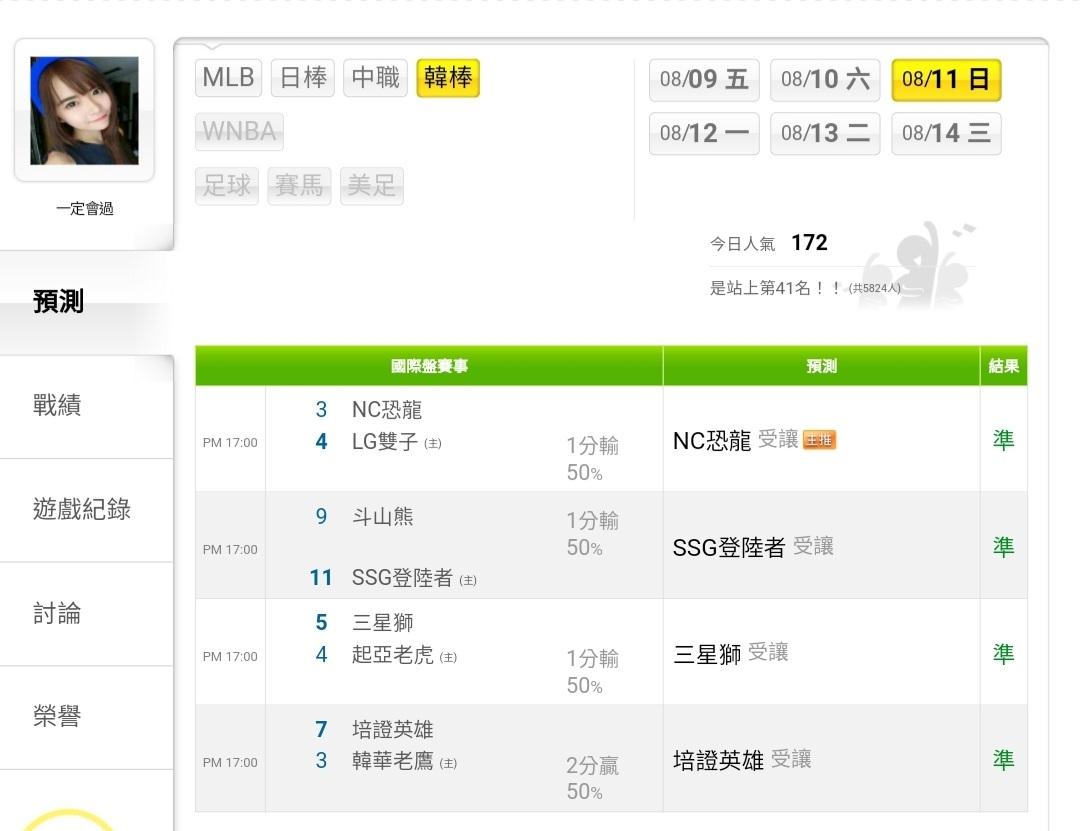Screen dimensions: 1080x831
Task: Click the NC恐龍 受讓 prediction cell
Action: coord(822,440)
